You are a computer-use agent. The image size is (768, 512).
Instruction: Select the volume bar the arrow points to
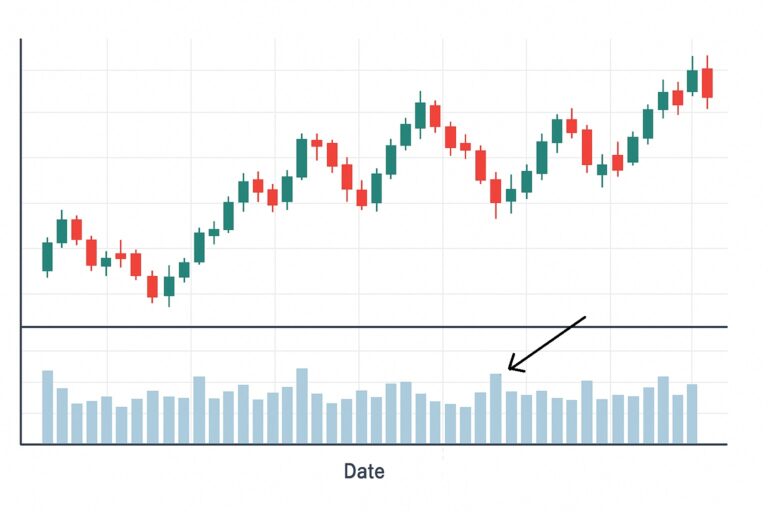tap(495, 408)
